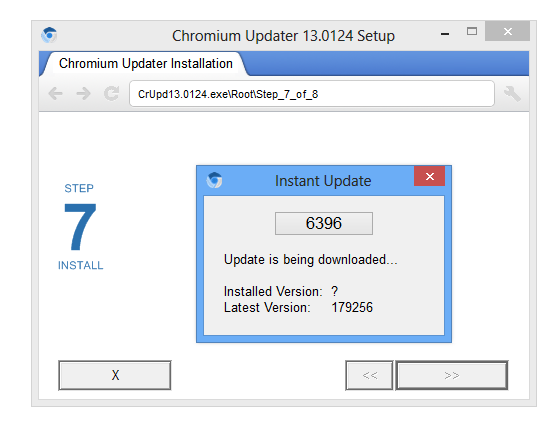Click the X cancel button
This screenshot has width=553, height=426.
pos(115,375)
